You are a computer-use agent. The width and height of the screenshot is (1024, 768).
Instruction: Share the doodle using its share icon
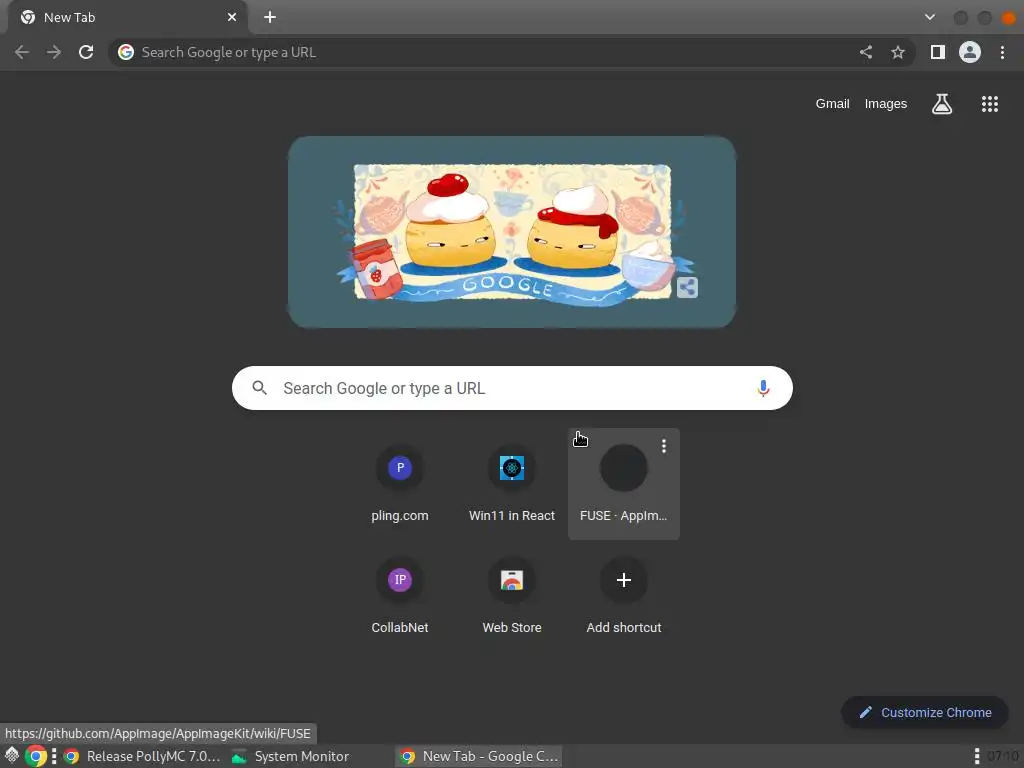(x=687, y=287)
